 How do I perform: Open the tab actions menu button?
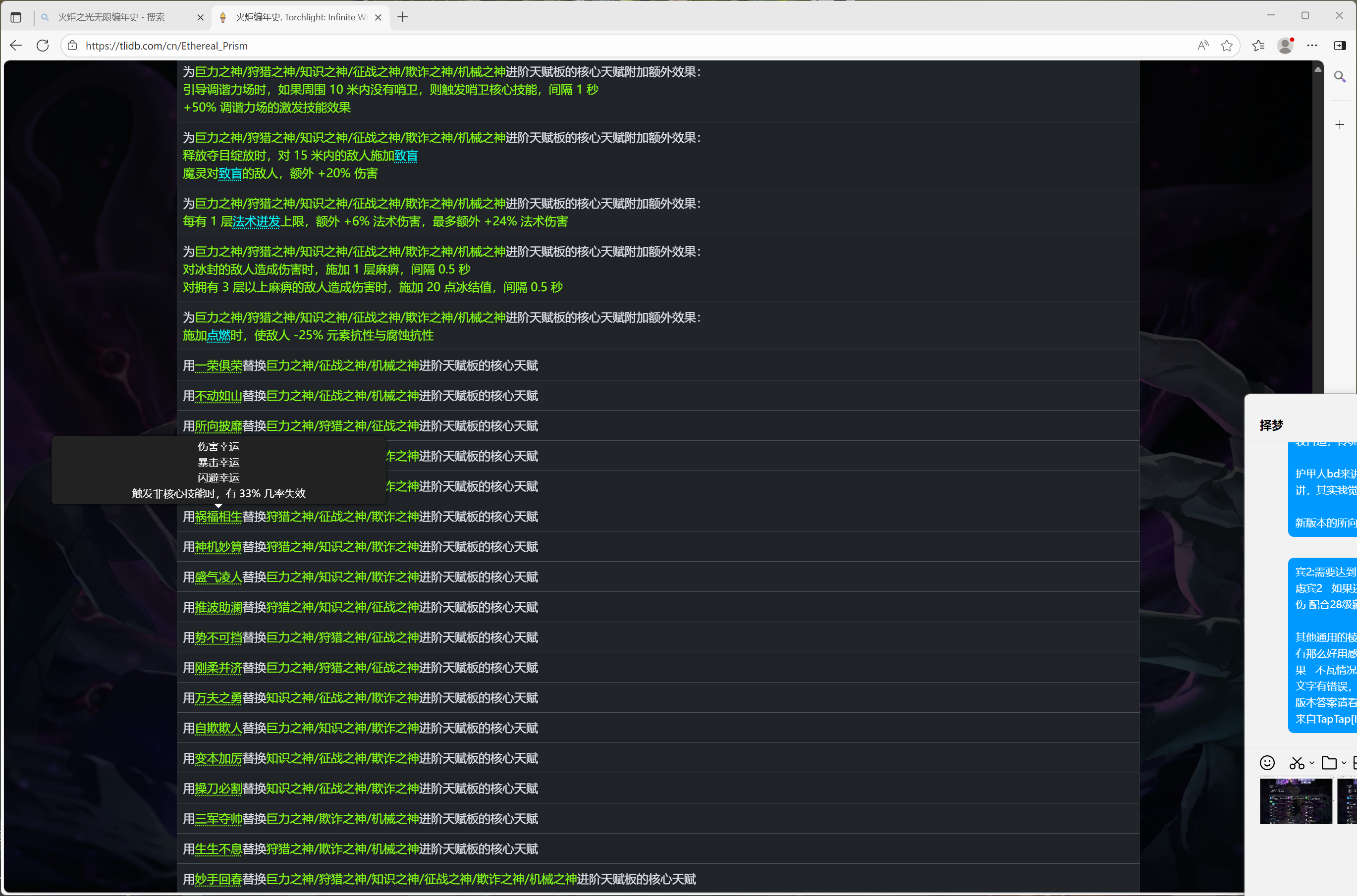16,17
